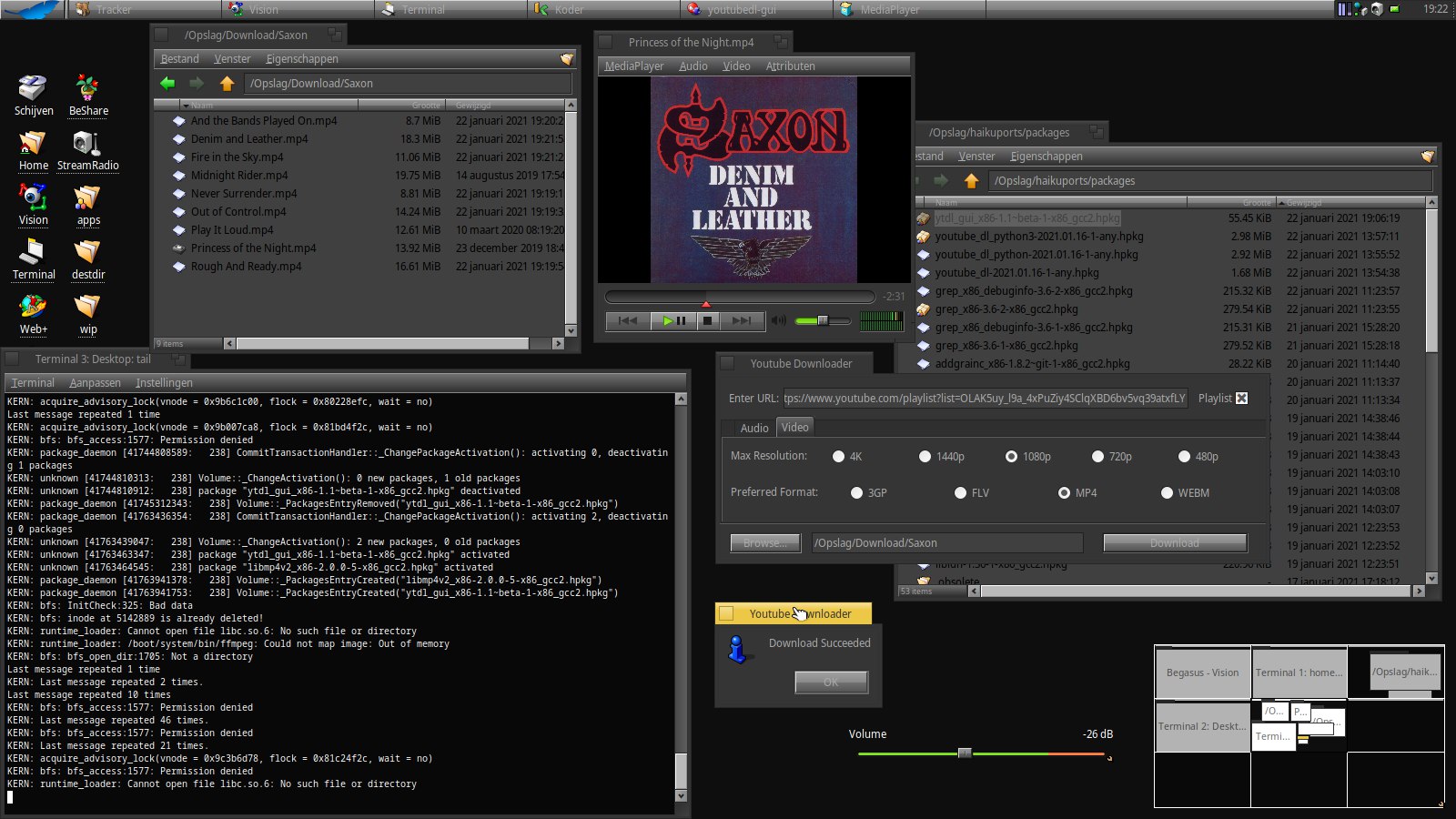Skip to previous track in MediaPlayer

[628, 320]
